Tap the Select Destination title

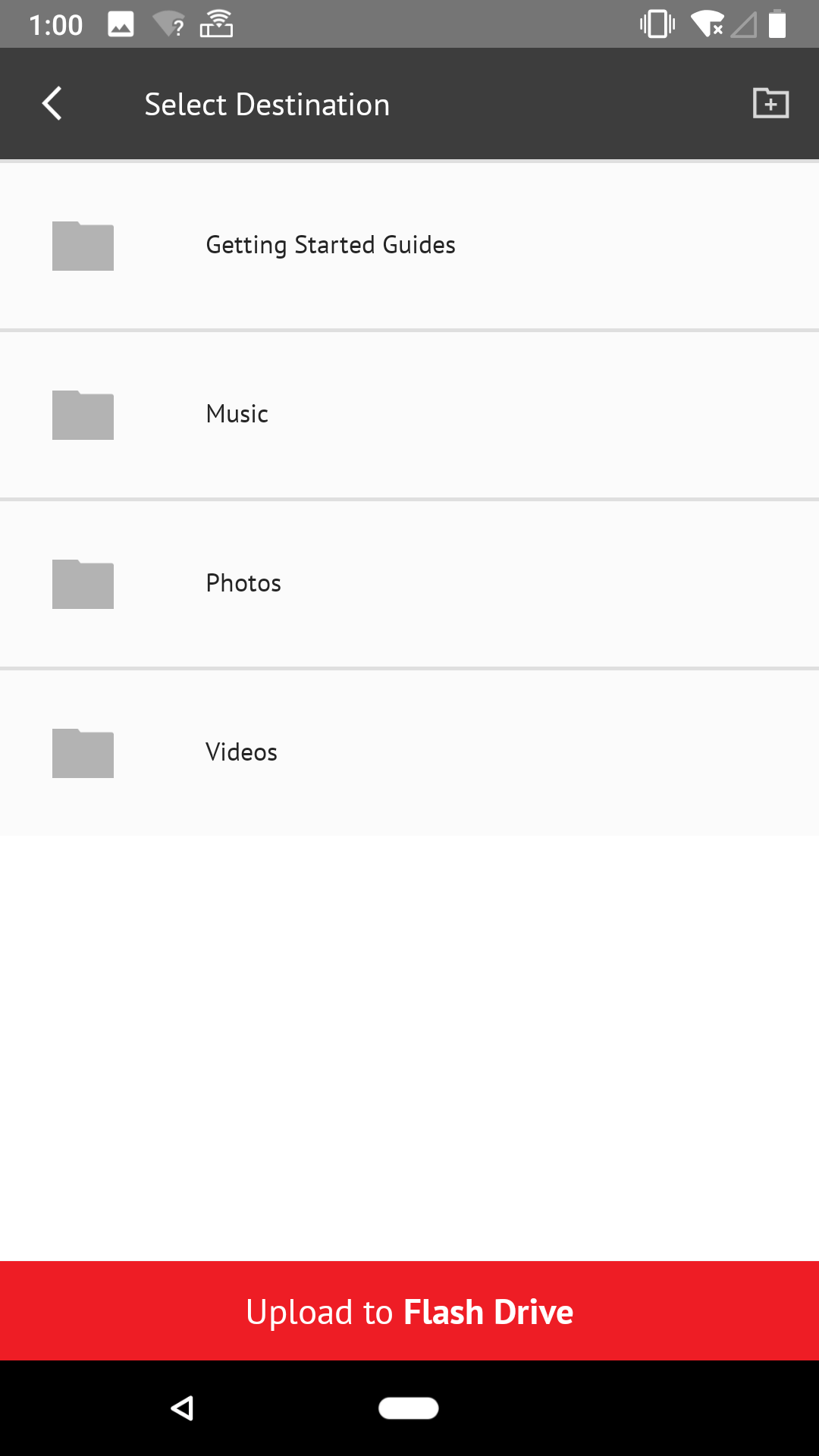tap(267, 105)
